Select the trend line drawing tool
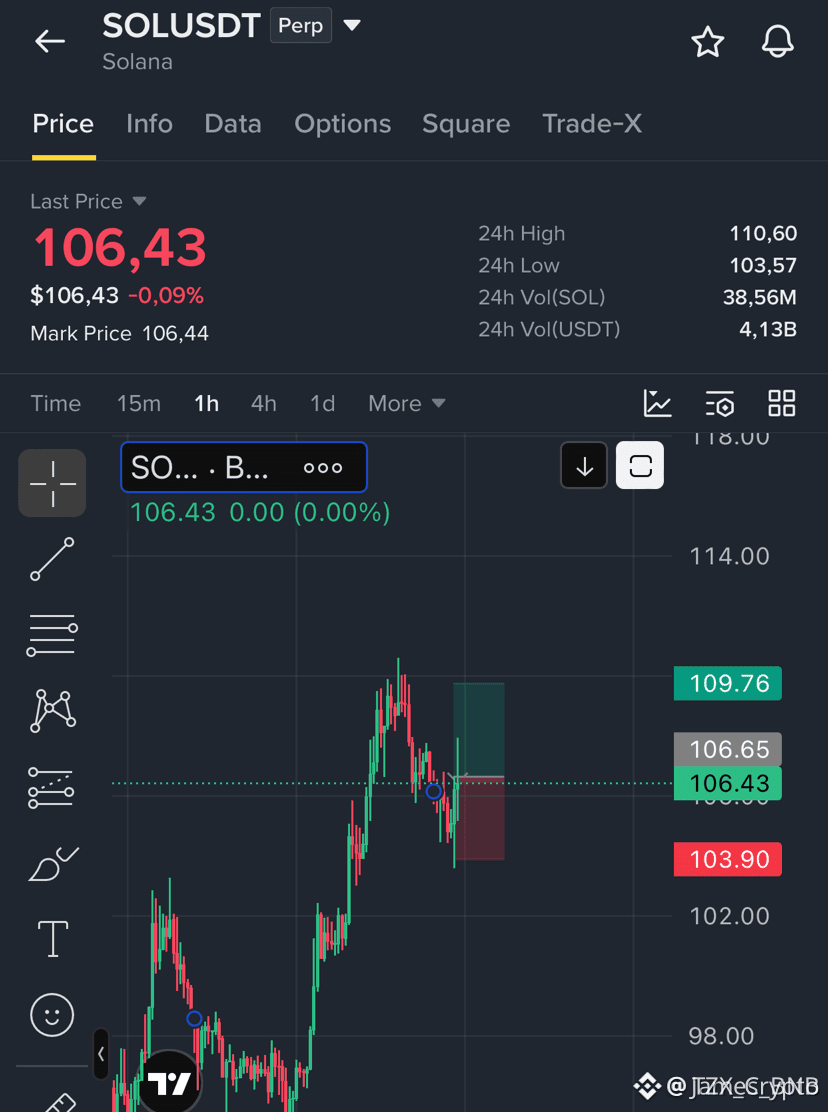 [52, 559]
